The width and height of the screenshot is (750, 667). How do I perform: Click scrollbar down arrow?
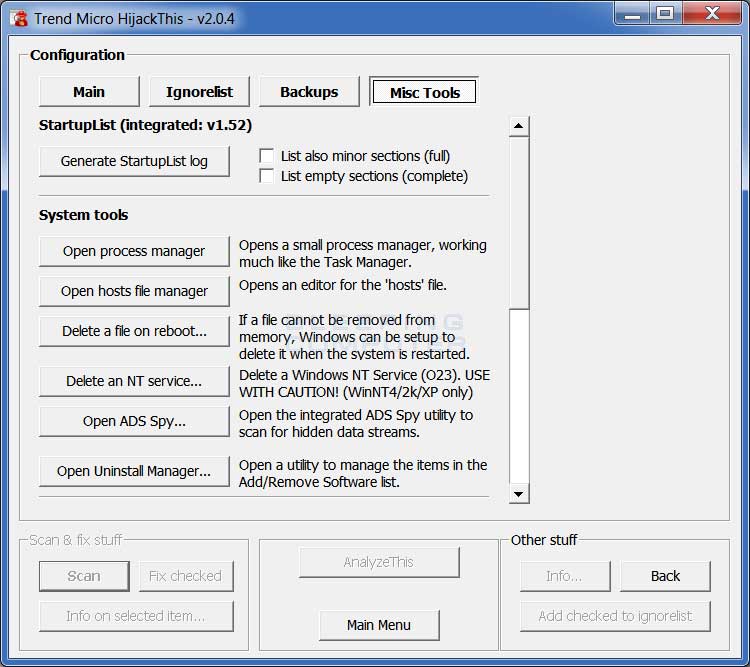(x=518, y=494)
